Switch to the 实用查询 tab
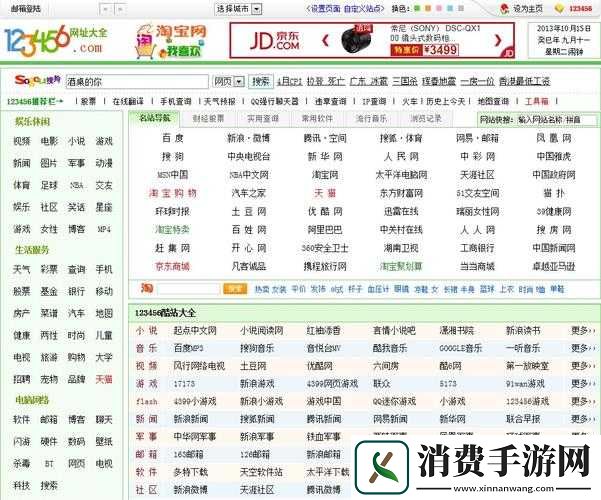601x500 pixels. tap(263, 118)
